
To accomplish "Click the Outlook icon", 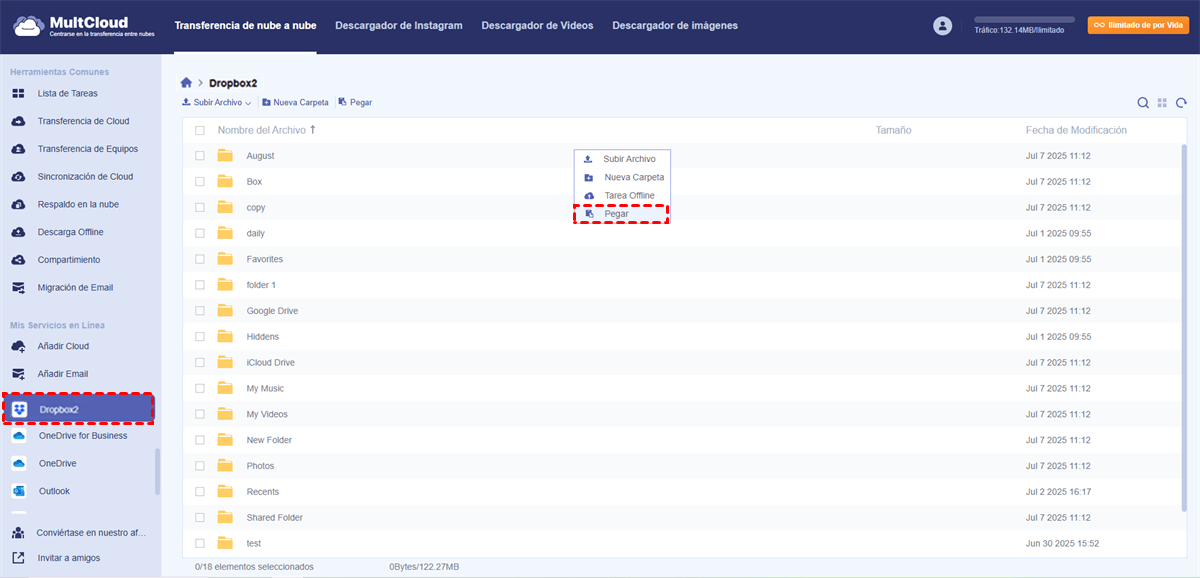I will (18, 491).
